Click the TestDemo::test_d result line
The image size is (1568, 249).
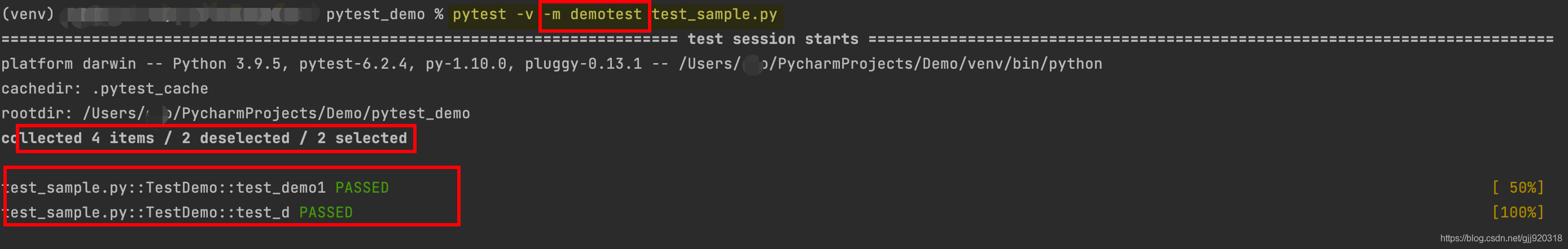[146, 212]
